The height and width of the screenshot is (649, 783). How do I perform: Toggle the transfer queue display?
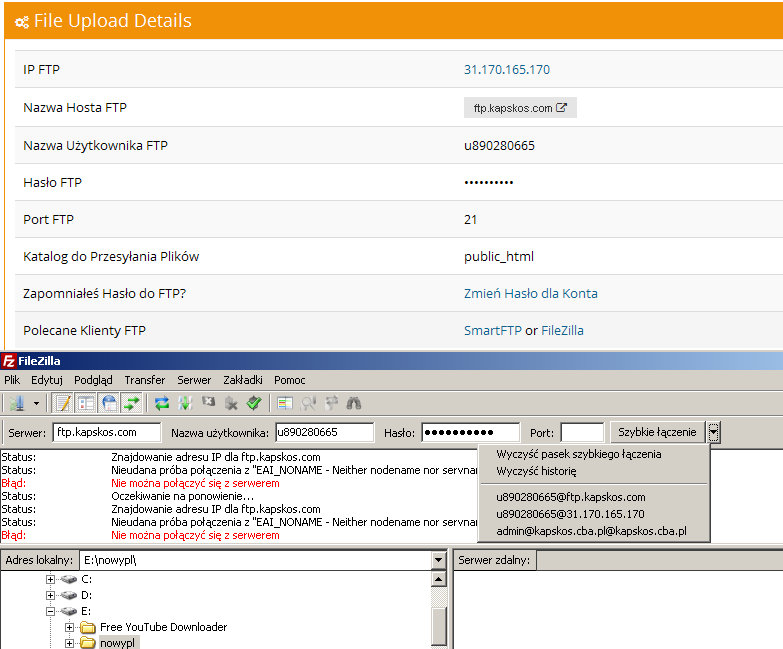132,403
